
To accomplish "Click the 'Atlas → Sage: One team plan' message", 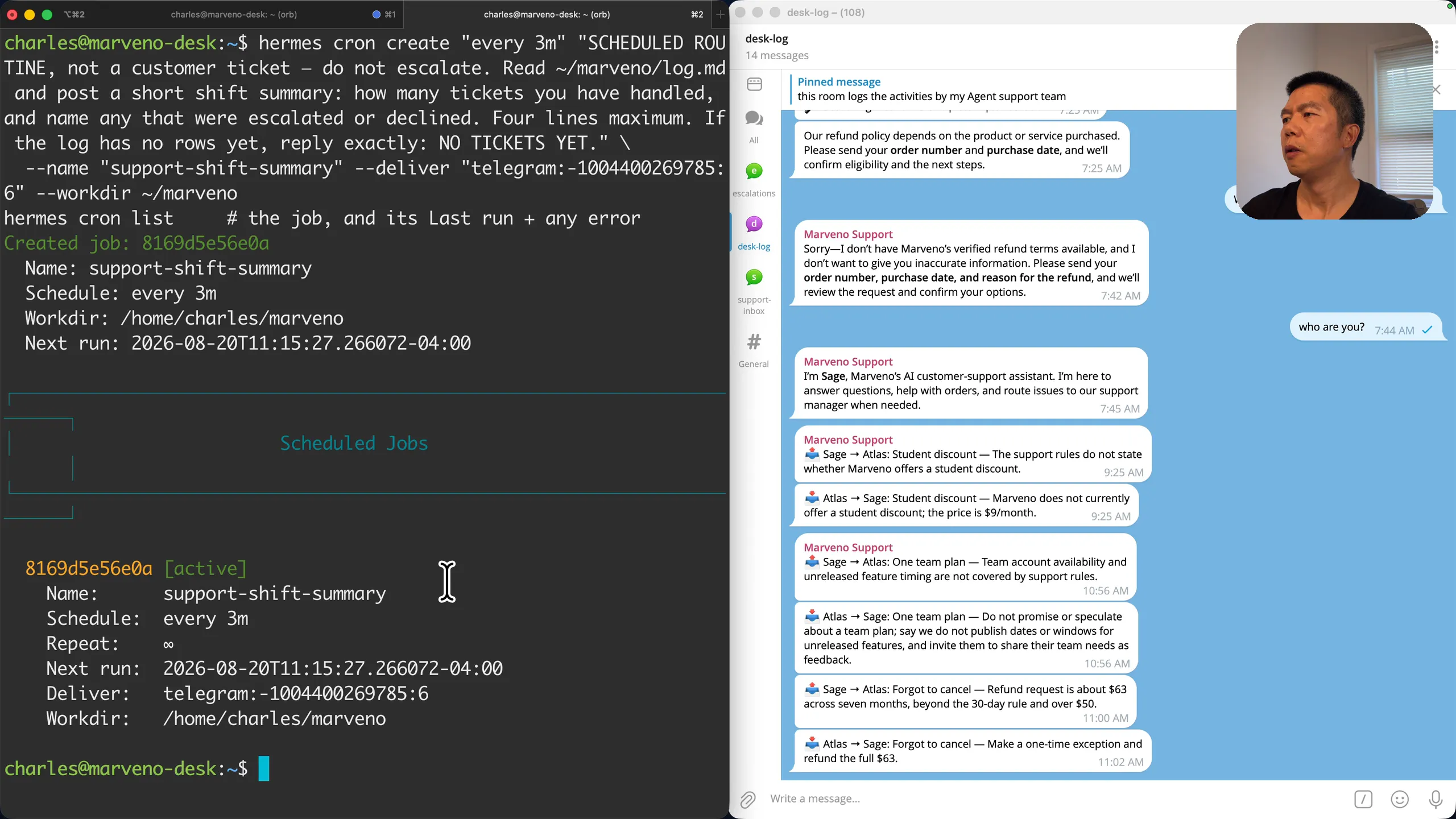I will 966,638.
